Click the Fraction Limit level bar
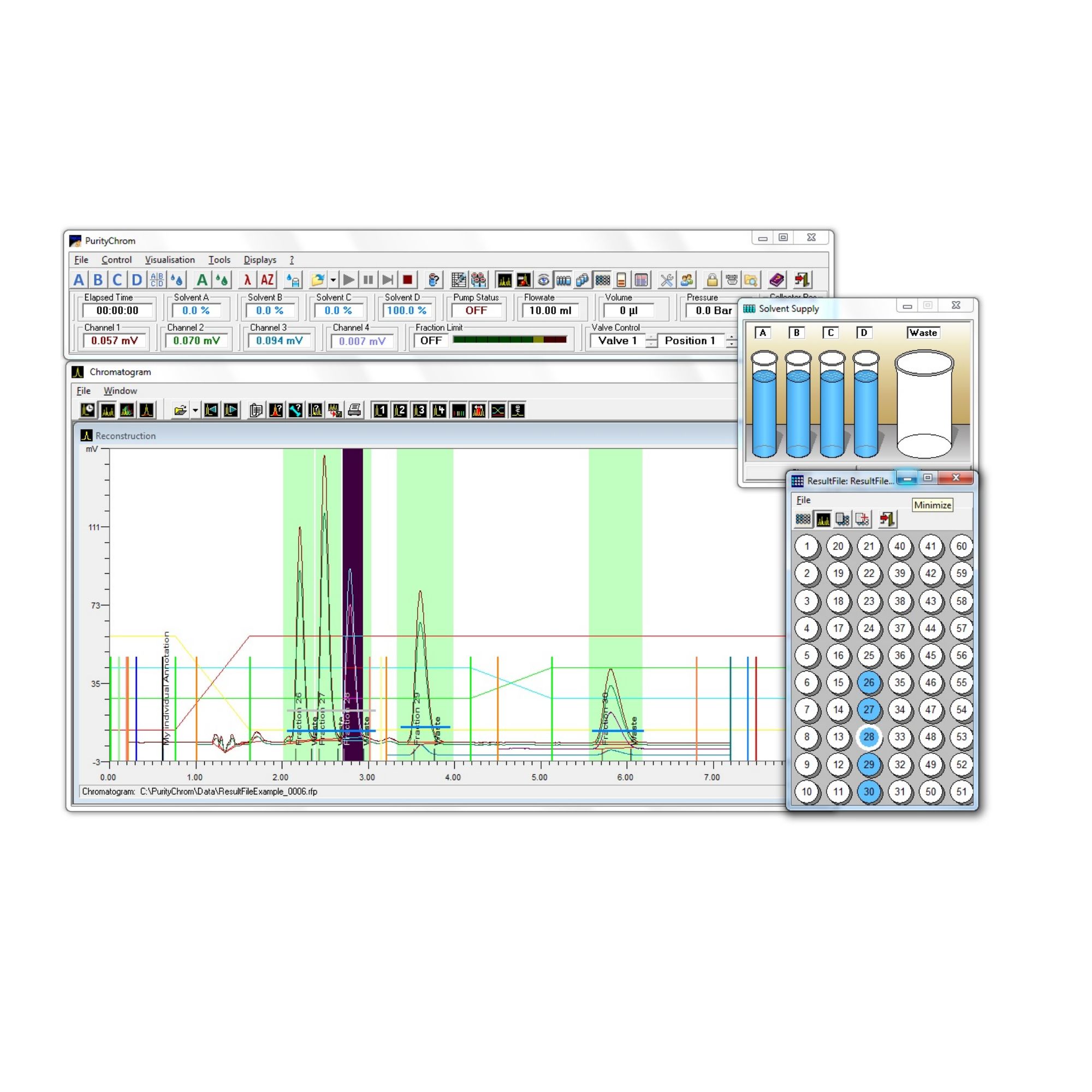 click(509, 340)
